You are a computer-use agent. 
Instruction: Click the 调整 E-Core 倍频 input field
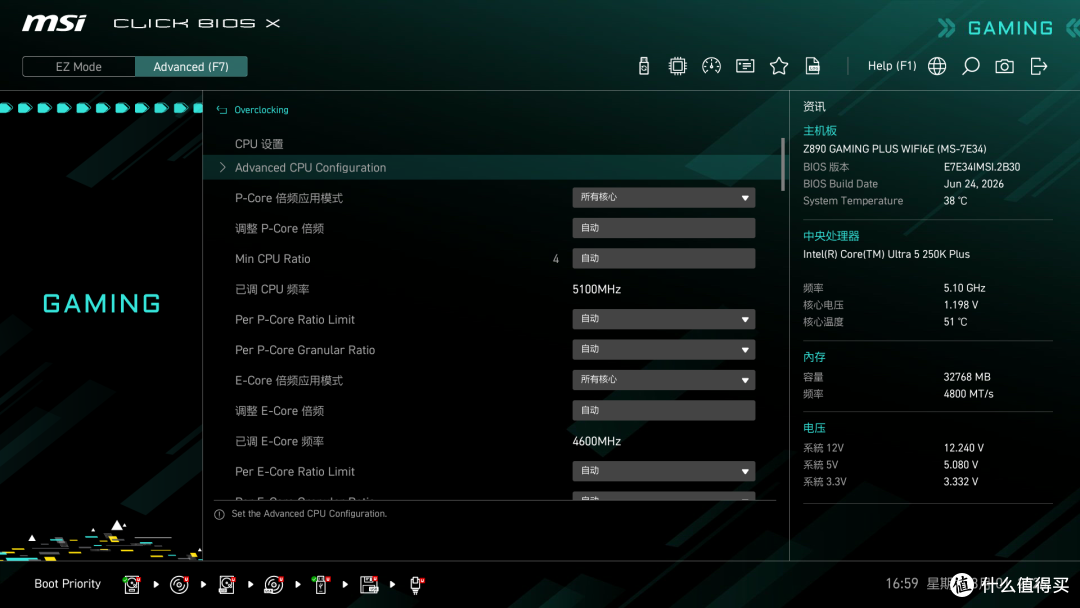[663, 410]
